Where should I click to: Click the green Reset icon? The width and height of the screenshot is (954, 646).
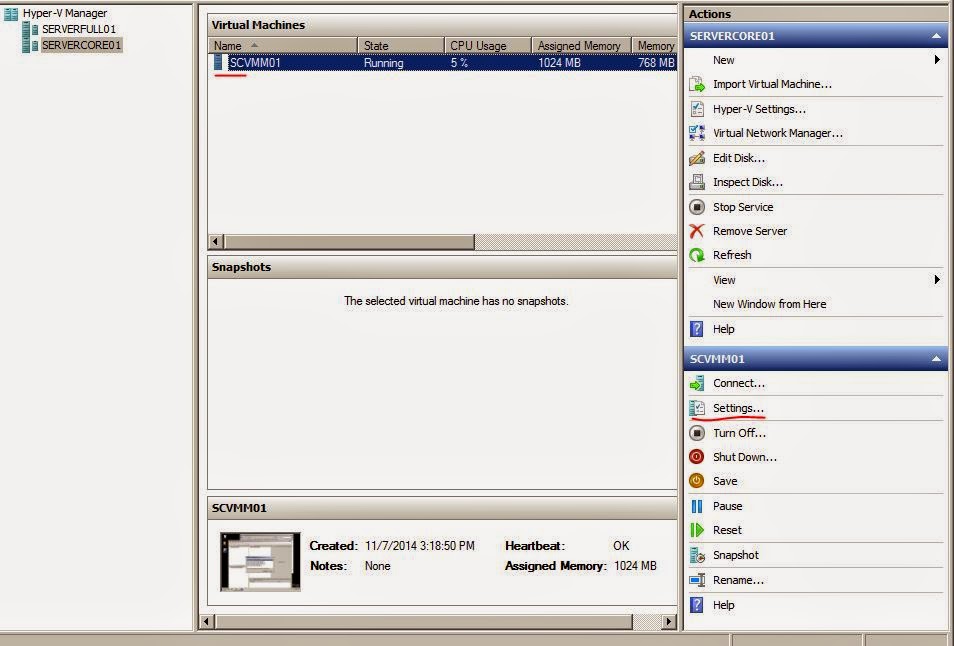697,530
